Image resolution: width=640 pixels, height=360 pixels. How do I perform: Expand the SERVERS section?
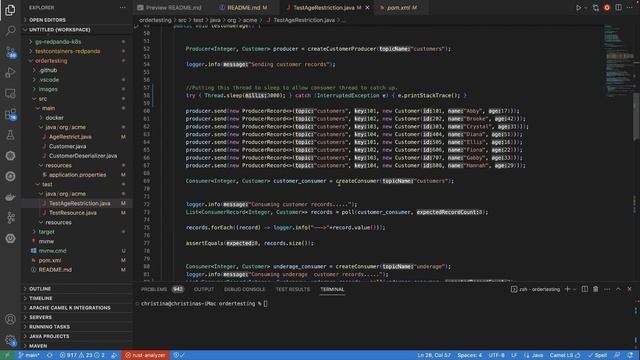pyautogui.click(x=76, y=317)
